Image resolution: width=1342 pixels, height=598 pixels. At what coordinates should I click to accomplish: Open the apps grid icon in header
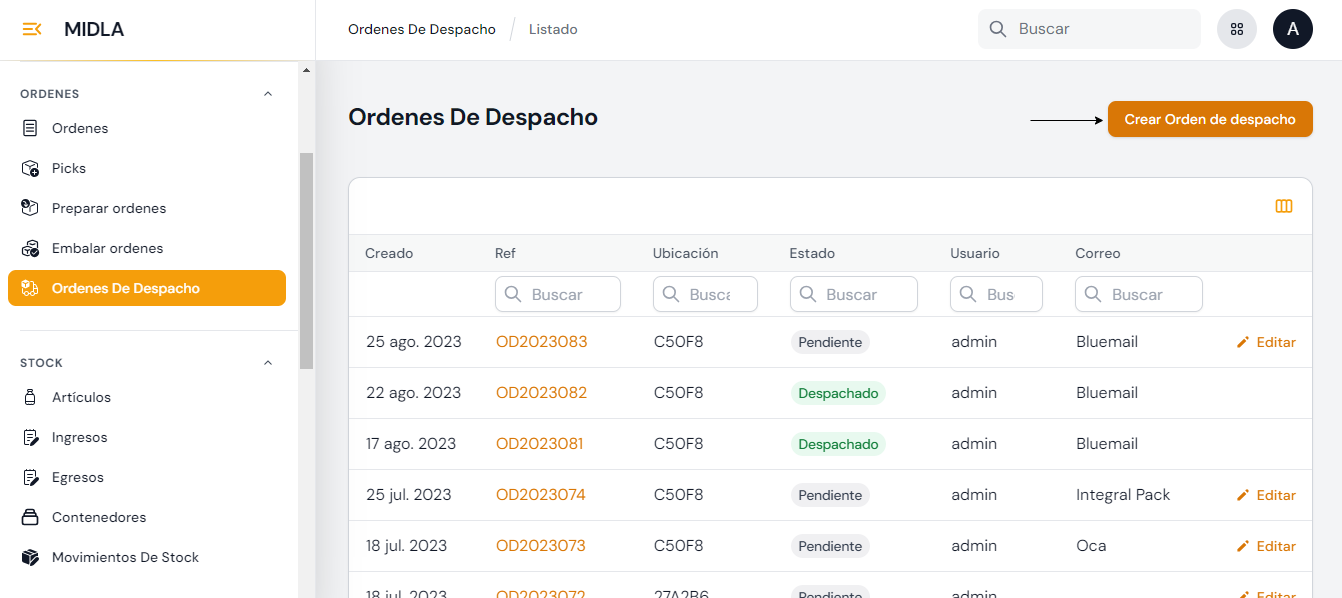1236,29
